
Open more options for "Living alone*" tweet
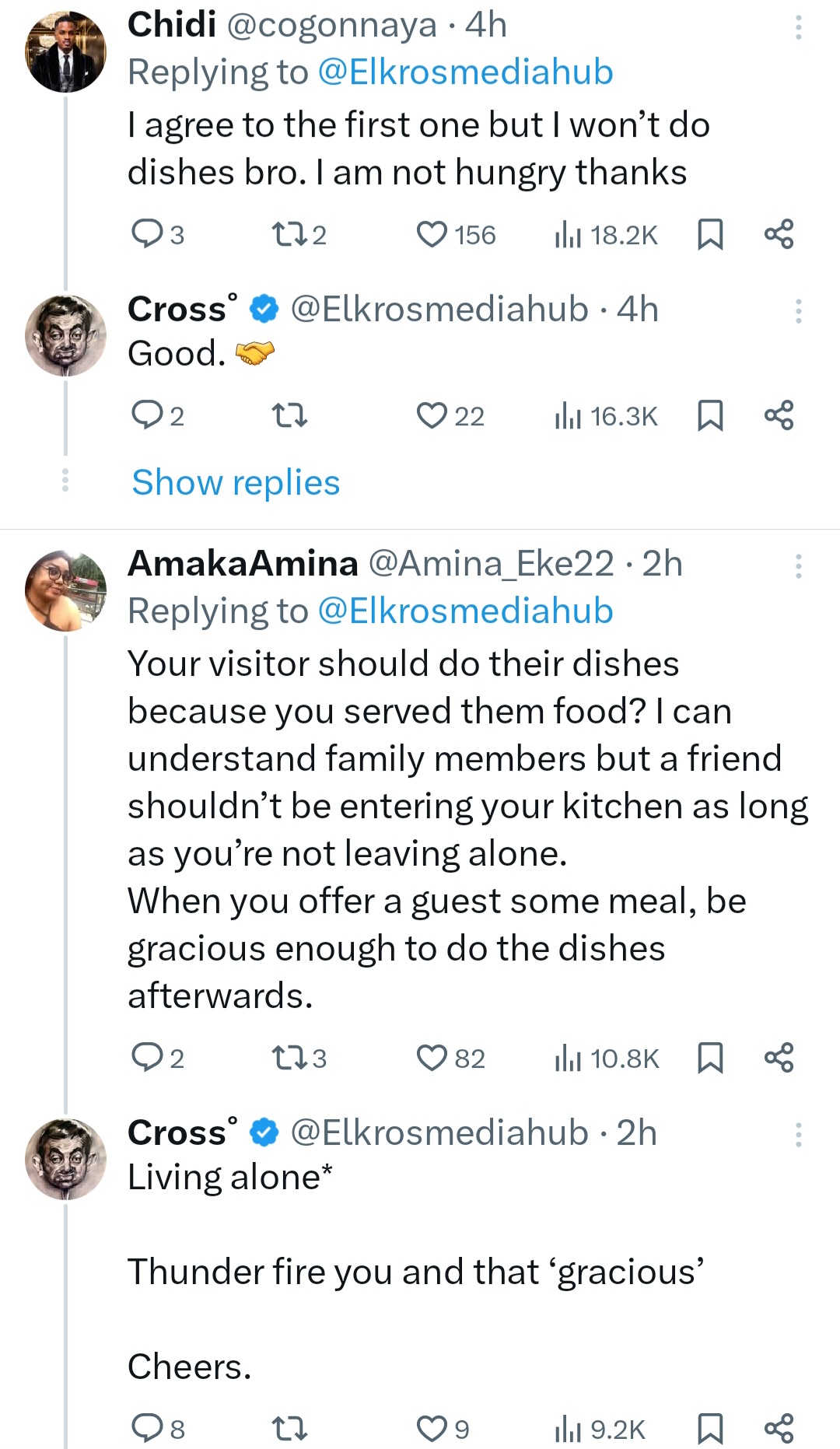coord(798,1136)
